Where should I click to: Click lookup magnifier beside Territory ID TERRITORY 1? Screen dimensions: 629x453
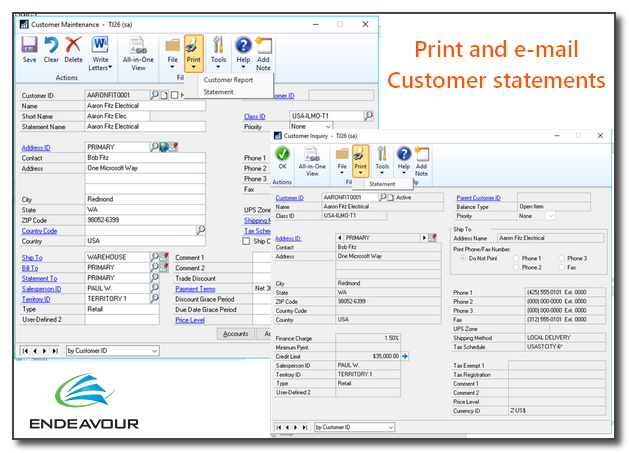pyautogui.click(x=154, y=299)
